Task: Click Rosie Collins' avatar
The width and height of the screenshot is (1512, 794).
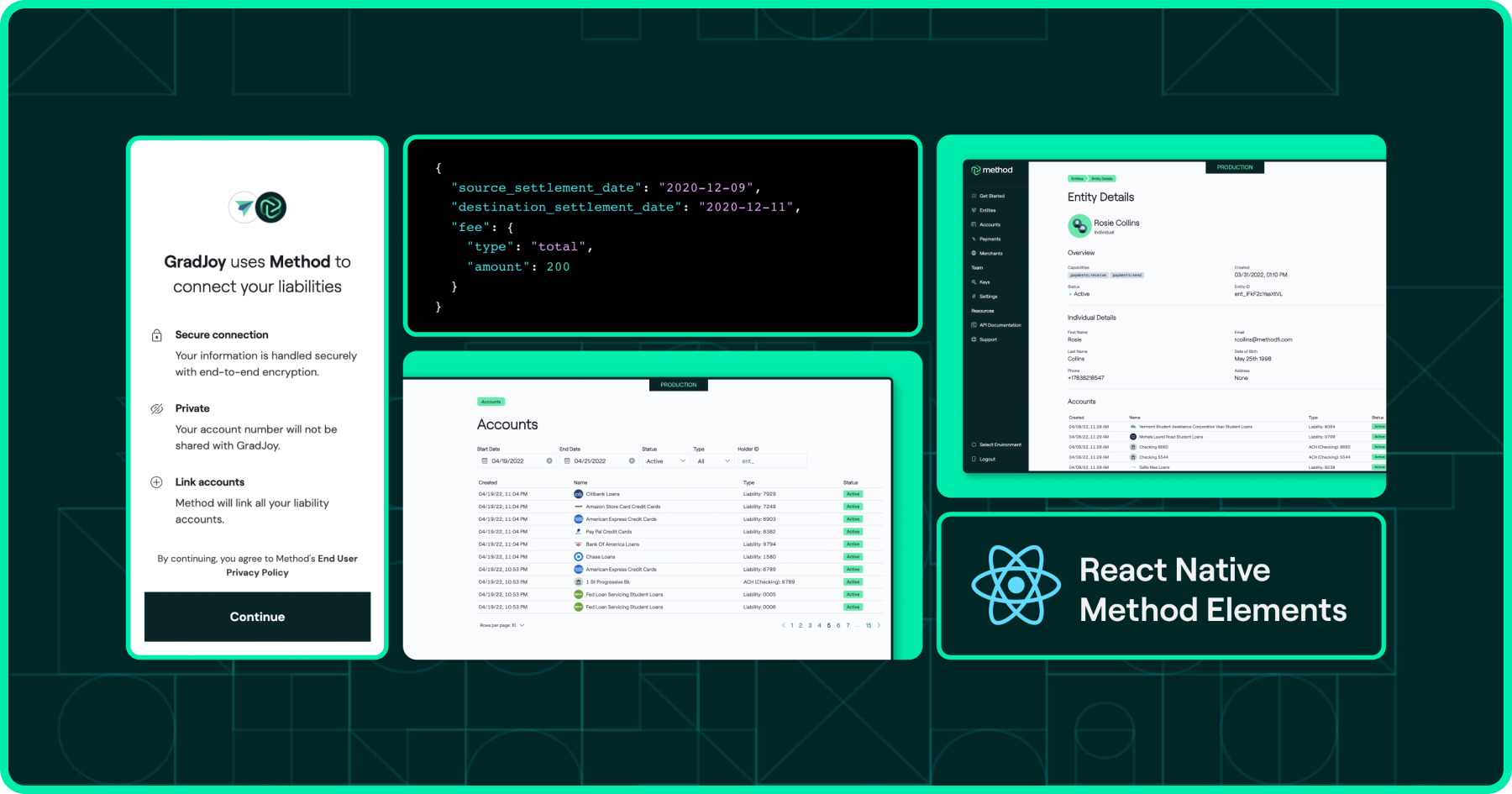Action: [1079, 226]
